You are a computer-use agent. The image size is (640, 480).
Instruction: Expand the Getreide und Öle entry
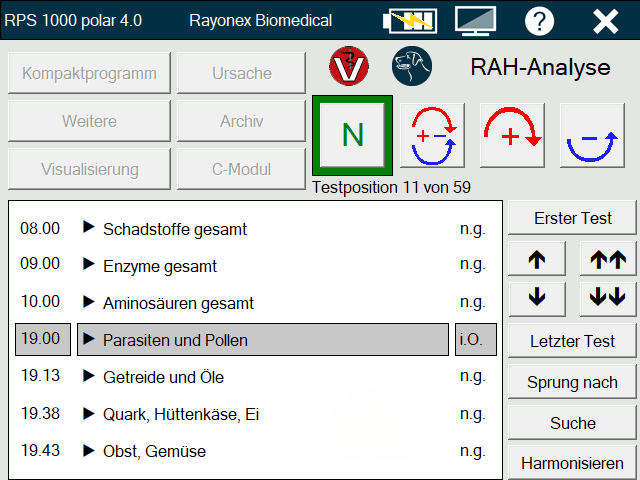click(89, 377)
